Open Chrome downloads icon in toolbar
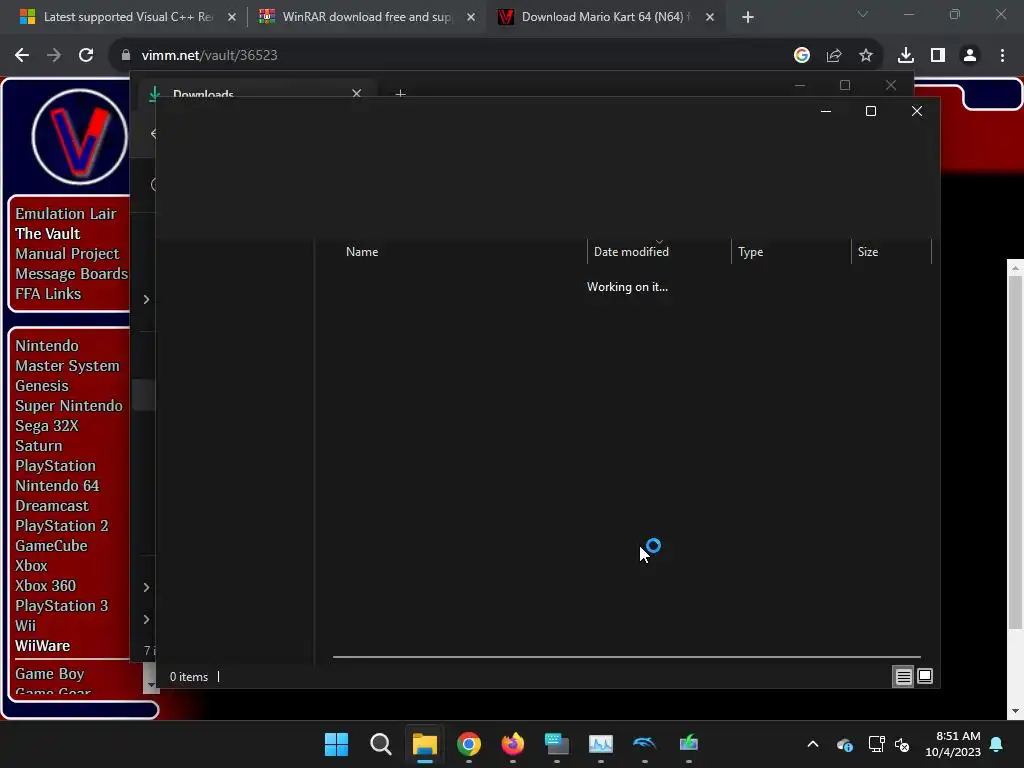Viewport: 1024px width, 768px height. (x=905, y=56)
